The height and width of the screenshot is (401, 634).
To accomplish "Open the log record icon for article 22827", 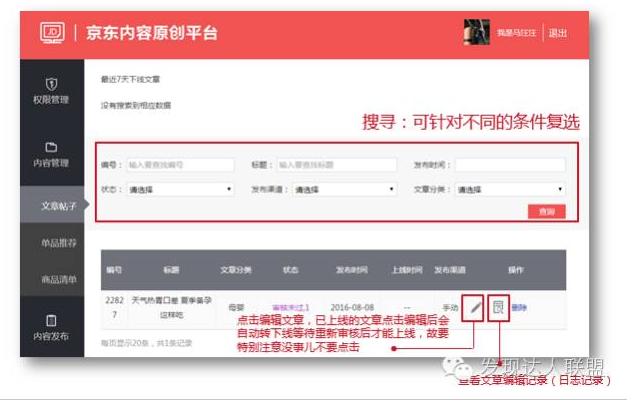I will click(498, 308).
